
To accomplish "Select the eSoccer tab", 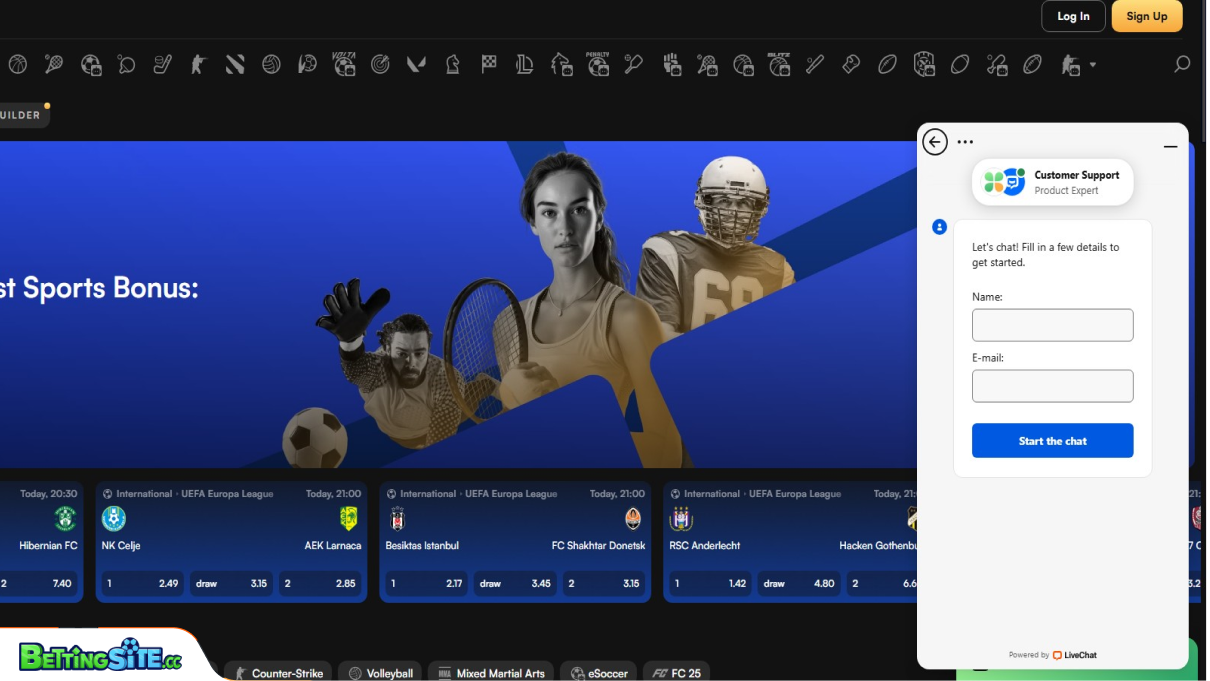I will 598,672.
